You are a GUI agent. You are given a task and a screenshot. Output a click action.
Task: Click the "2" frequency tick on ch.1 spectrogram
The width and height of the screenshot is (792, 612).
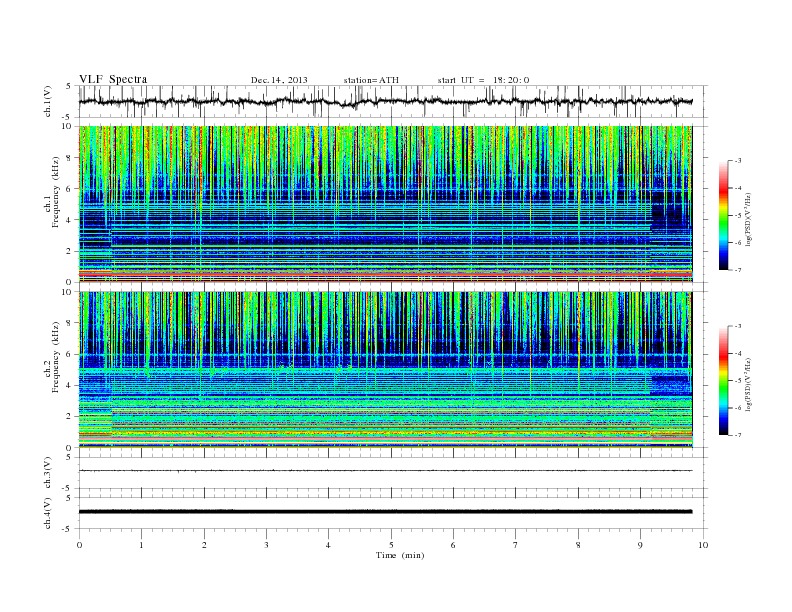coord(70,251)
